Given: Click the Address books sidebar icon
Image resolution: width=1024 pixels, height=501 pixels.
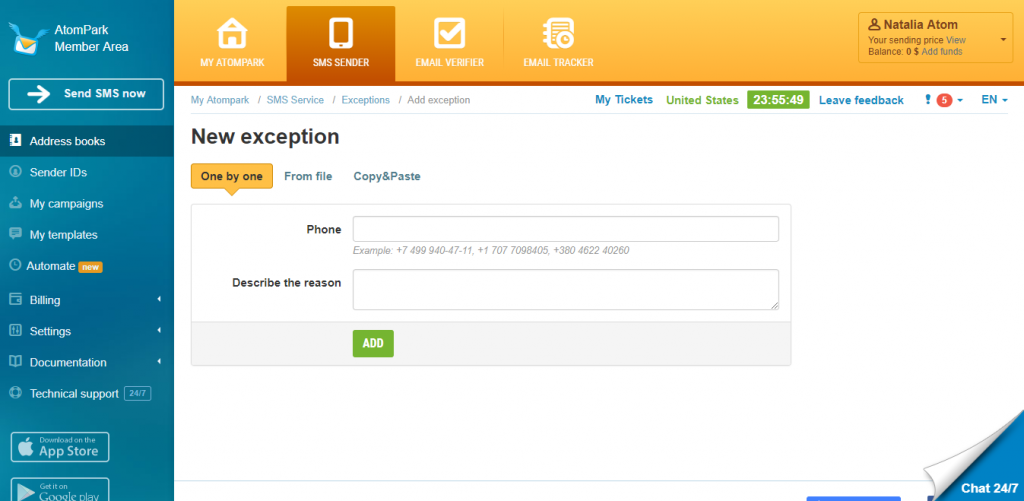Looking at the screenshot, I should (x=16, y=140).
